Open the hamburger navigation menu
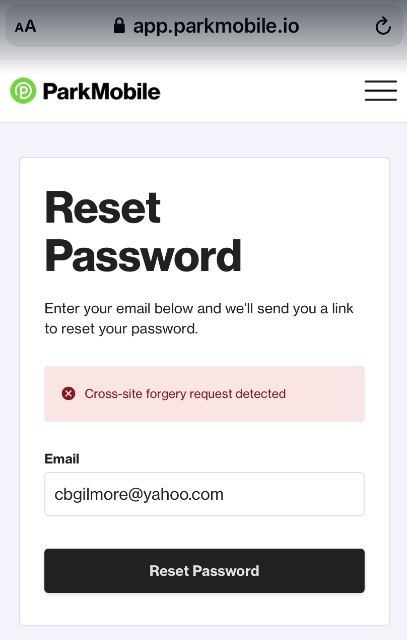The image size is (407, 640). point(380,91)
